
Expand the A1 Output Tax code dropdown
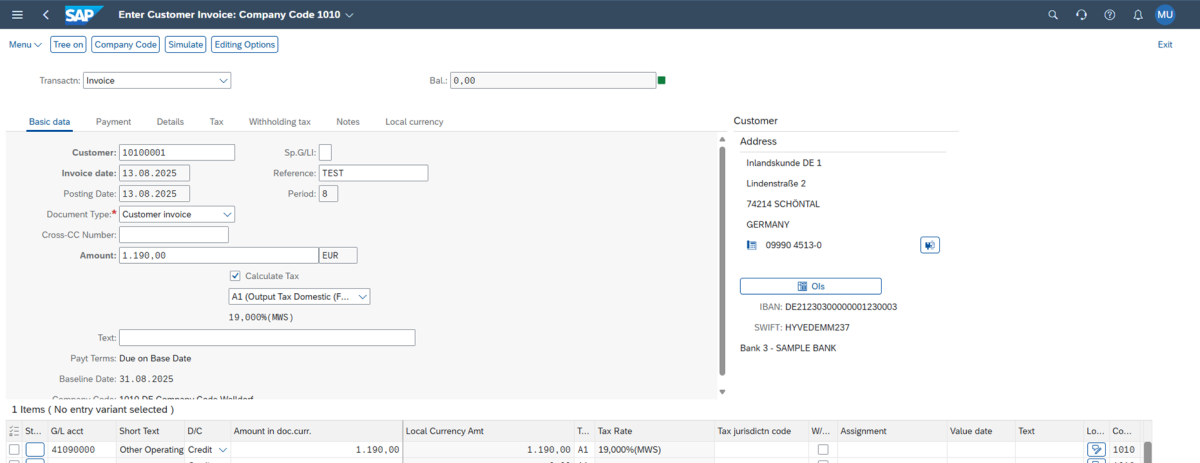pyautogui.click(x=362, y=297)
